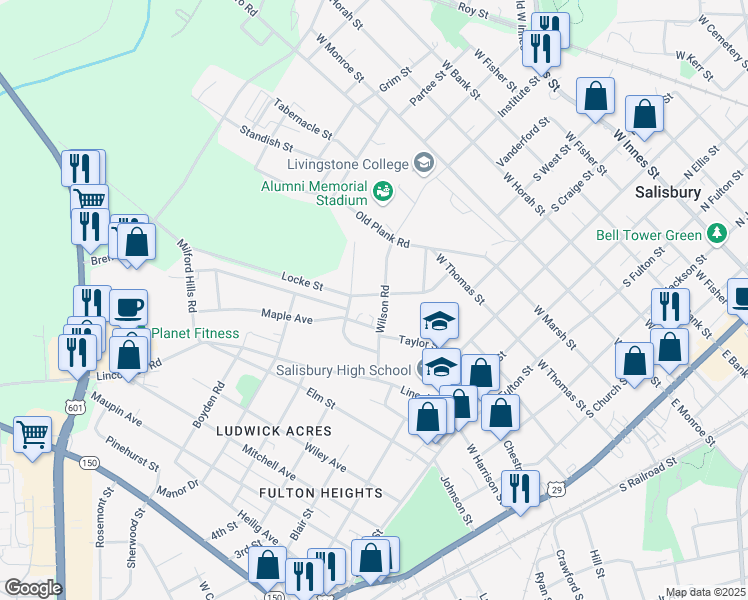This screenshot has height=600, width=748.
Task: Select the restaurant marker near Institute St
Action: click(x=541, y=50)
